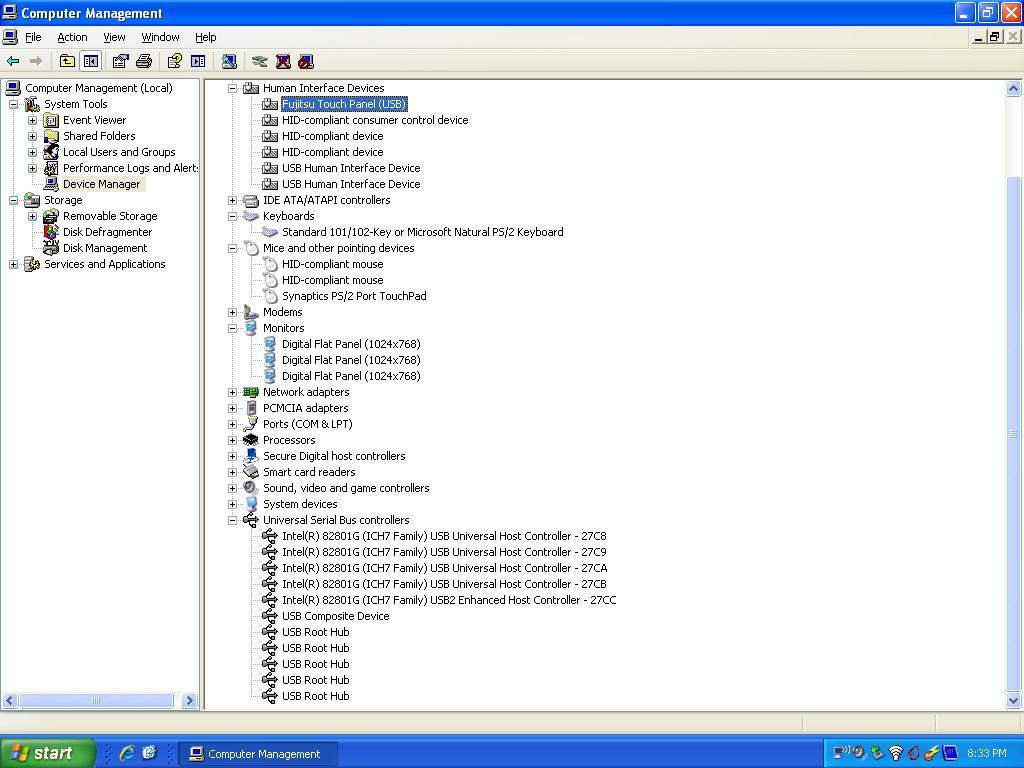
Task: Launch Internet Explorer from Quick Launch
Action: (127, 753)
